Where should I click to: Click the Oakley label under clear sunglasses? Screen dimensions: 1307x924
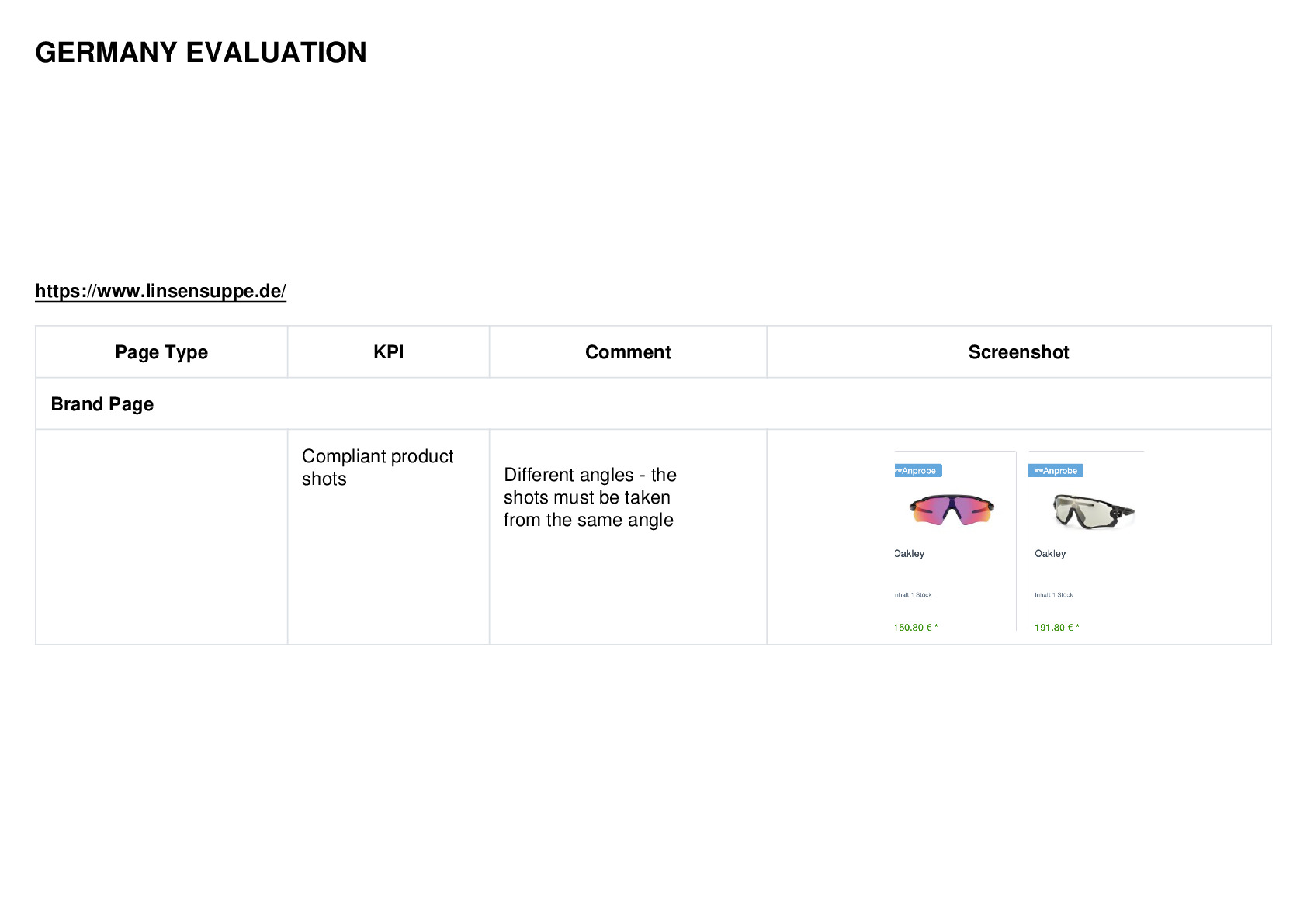tap(1050, 554)
